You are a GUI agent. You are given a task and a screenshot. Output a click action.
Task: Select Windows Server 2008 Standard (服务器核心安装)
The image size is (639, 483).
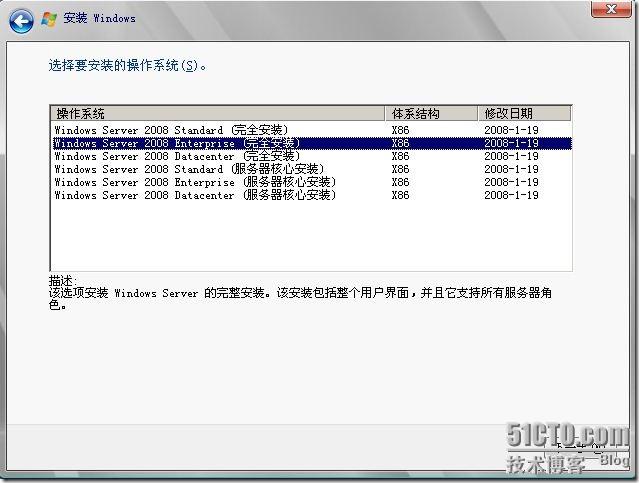click(x=312, y=169)
